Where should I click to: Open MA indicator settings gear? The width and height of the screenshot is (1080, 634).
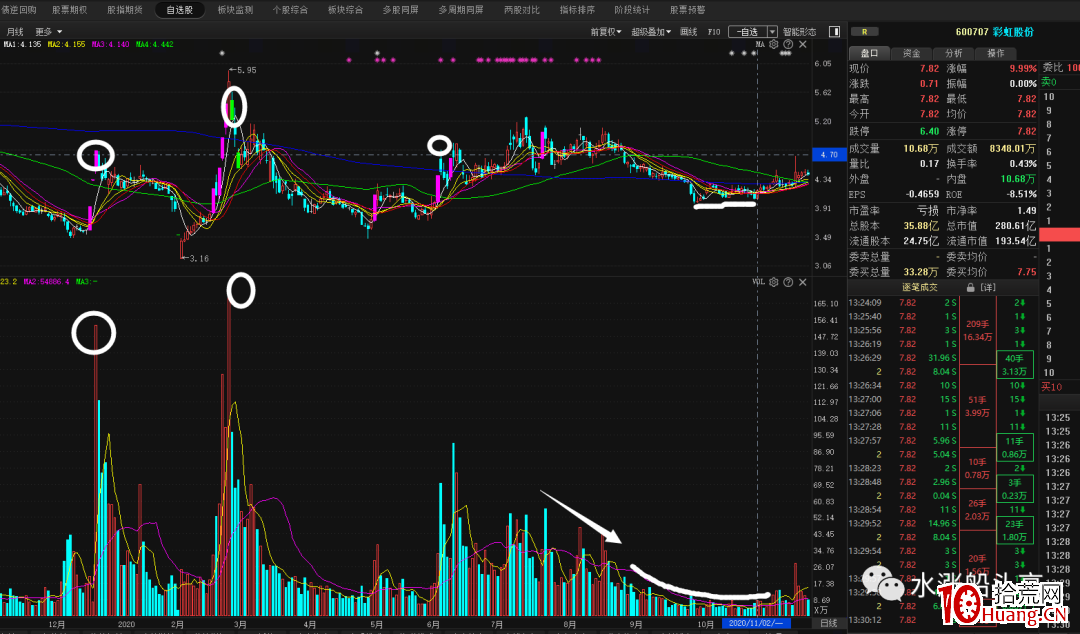(773, 45)
